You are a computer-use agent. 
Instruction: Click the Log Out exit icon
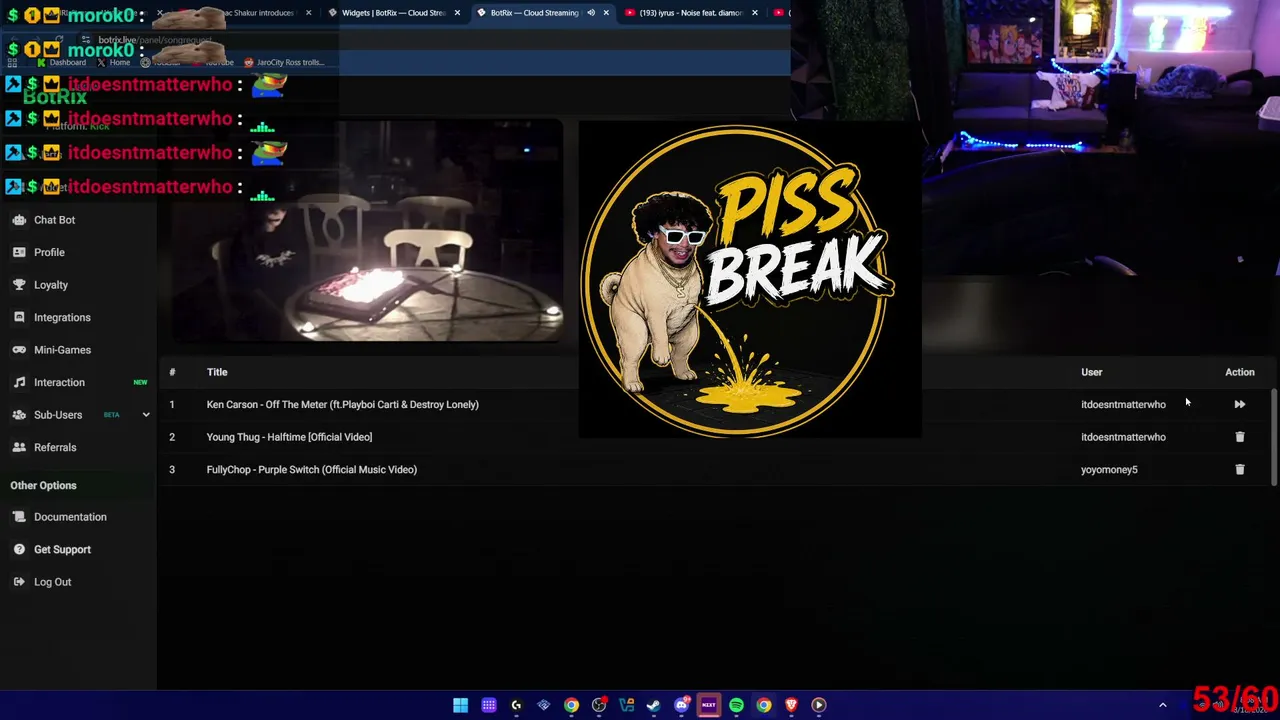19,582
